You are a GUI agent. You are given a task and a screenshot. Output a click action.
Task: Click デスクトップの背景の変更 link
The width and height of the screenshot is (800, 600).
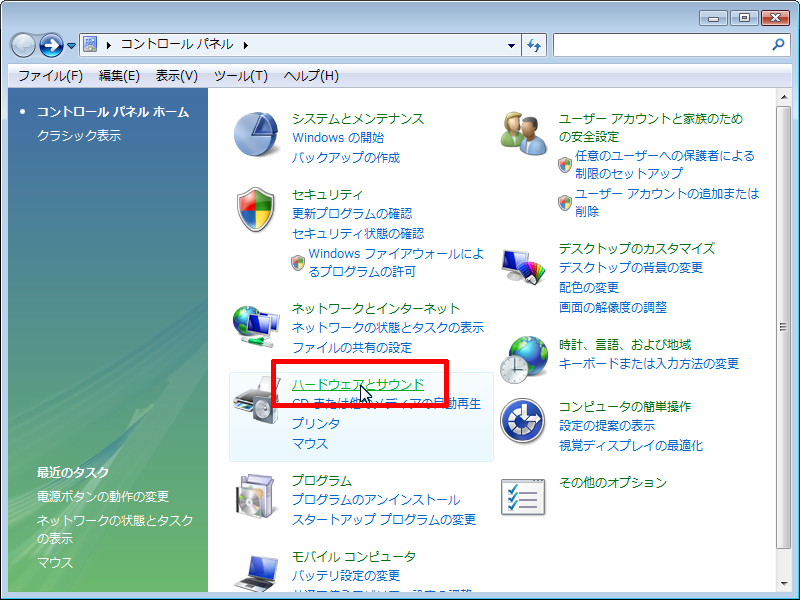pos(631,267)
